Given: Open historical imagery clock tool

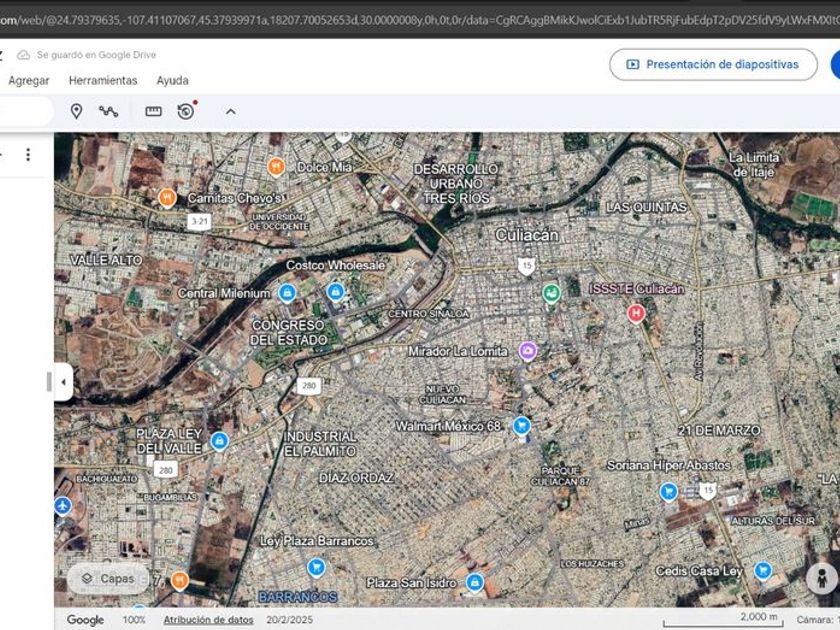Looking at the screenshot, I should [x=186, y=111].
